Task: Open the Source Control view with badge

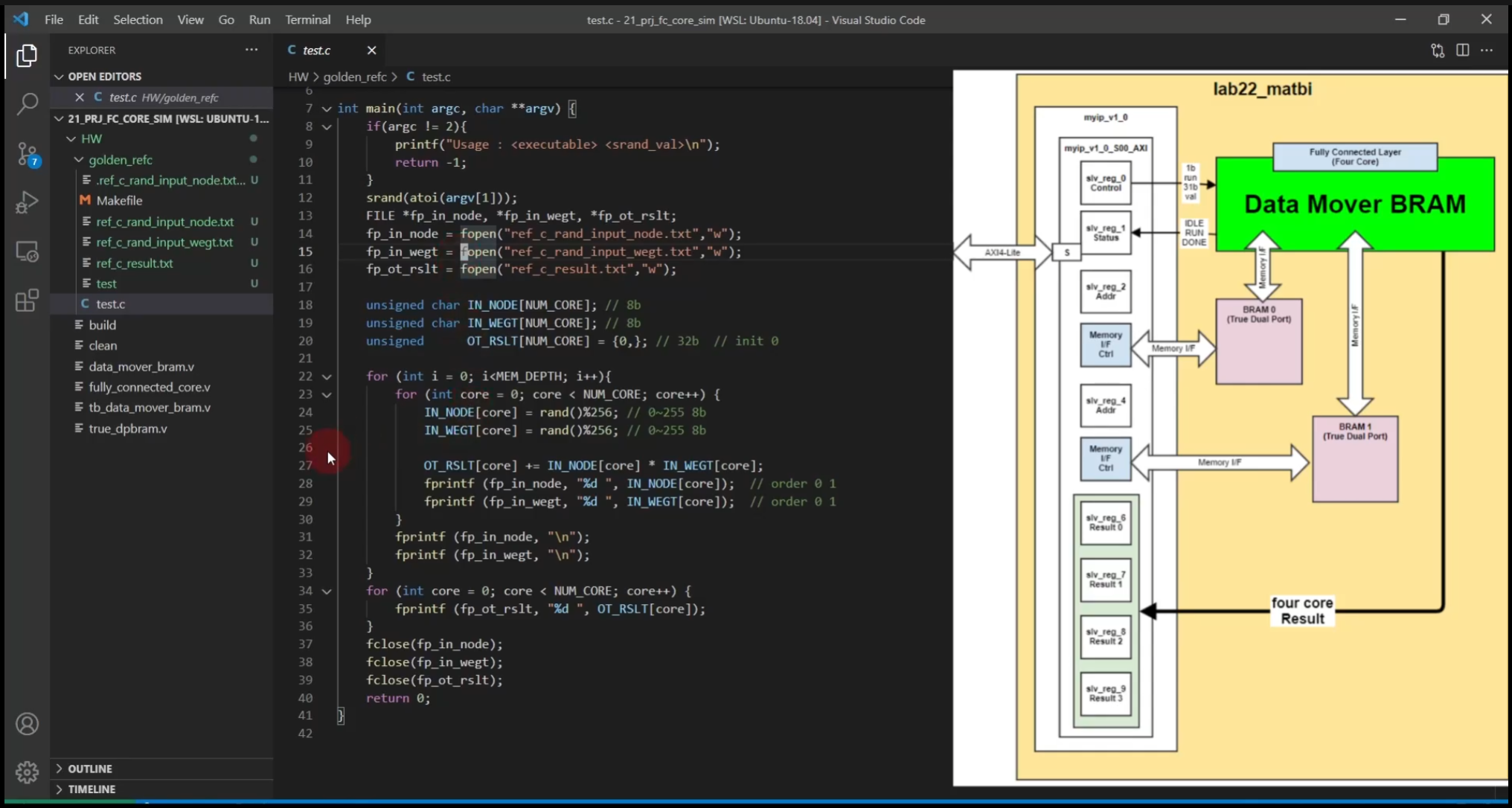Action: (28, 154)
